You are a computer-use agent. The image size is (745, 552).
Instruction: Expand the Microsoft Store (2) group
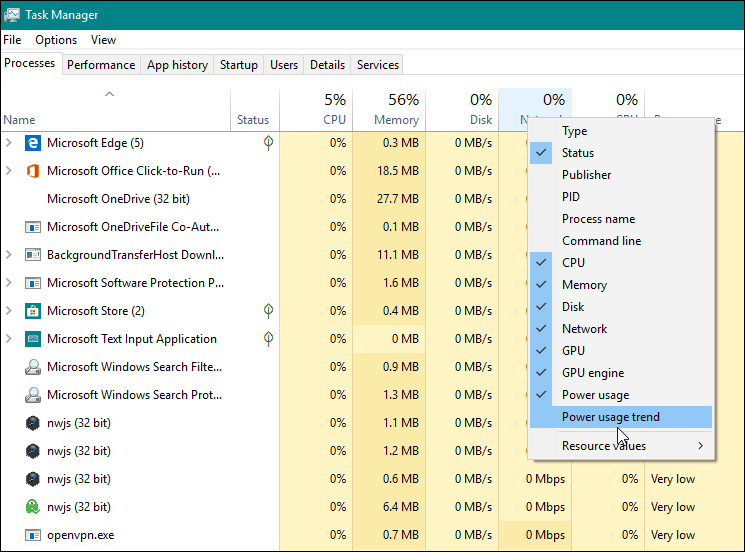pyautogui.click(x=9, y=311)
